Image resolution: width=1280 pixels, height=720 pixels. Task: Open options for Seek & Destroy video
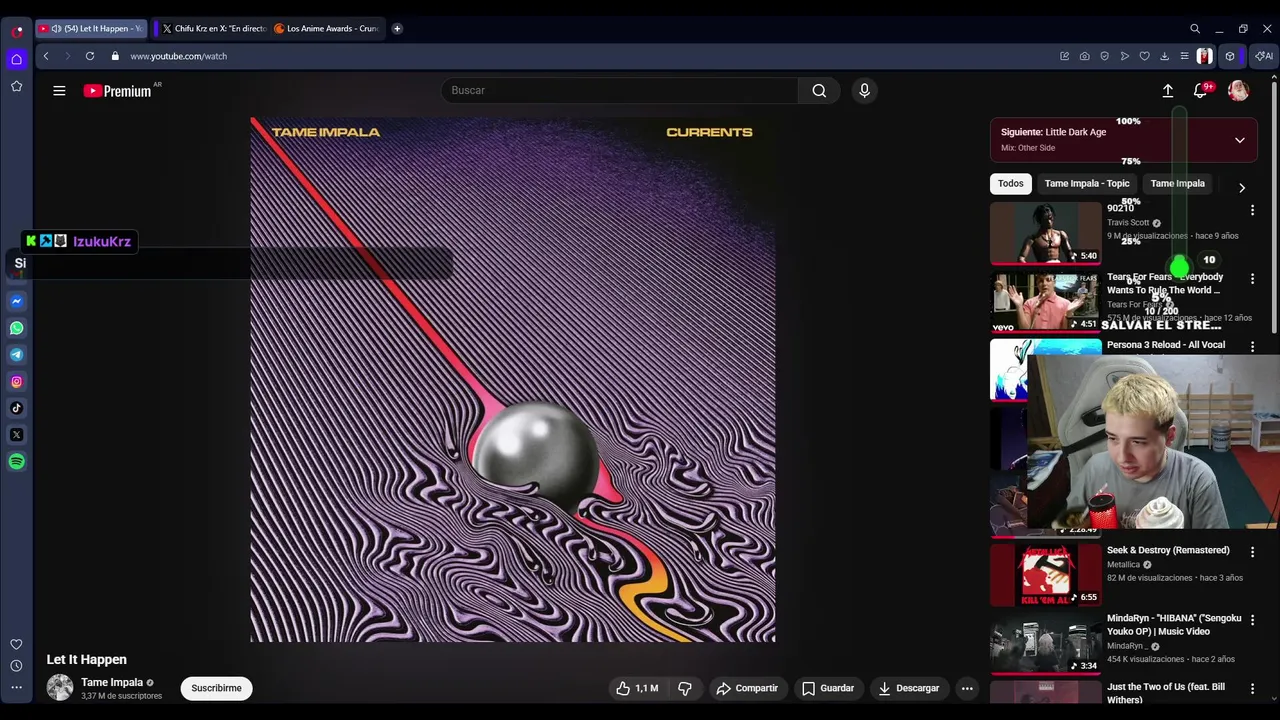(x=1252, y=552)
